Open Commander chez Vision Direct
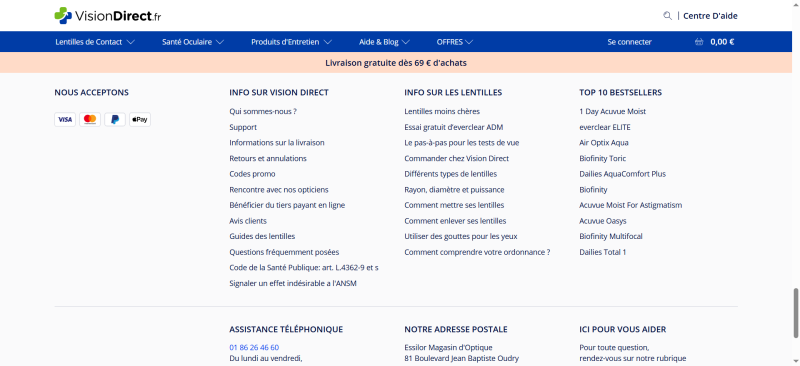The image size is (800, 366). 457,158
